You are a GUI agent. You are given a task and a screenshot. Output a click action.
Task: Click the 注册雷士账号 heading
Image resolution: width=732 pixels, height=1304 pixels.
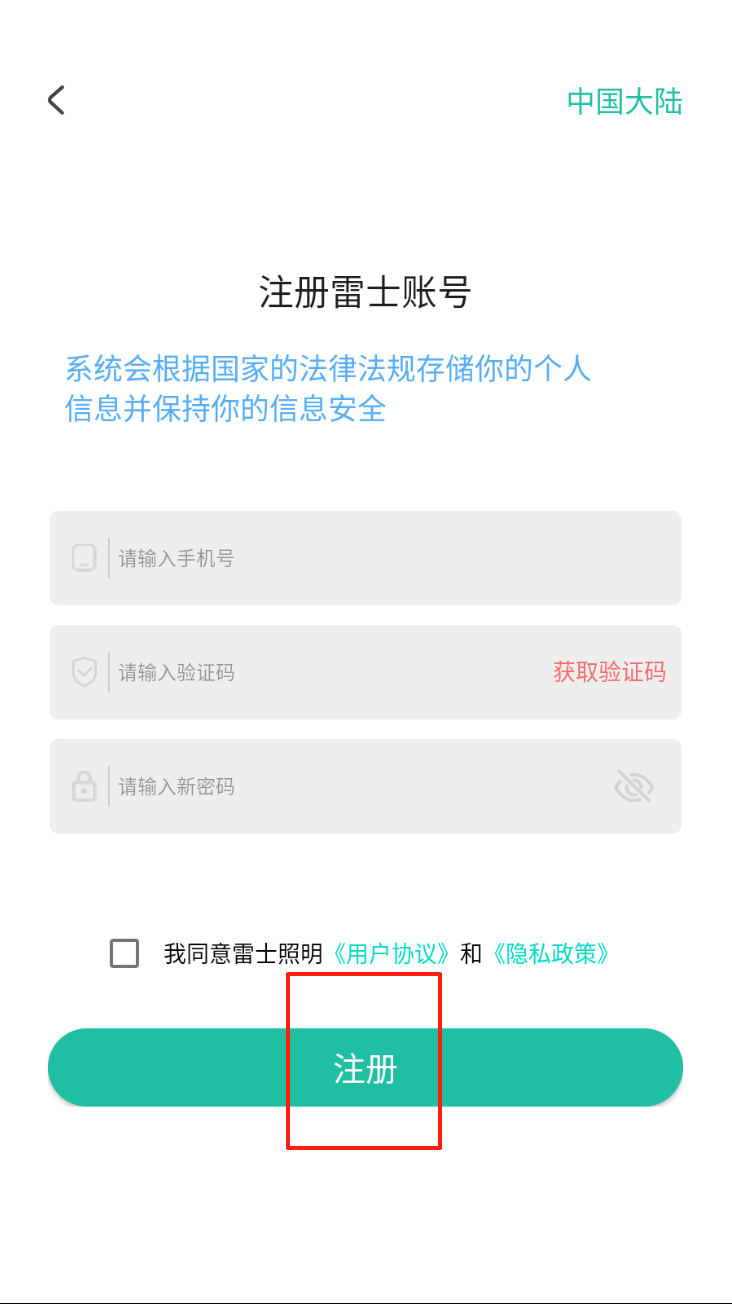click(365, 293)
